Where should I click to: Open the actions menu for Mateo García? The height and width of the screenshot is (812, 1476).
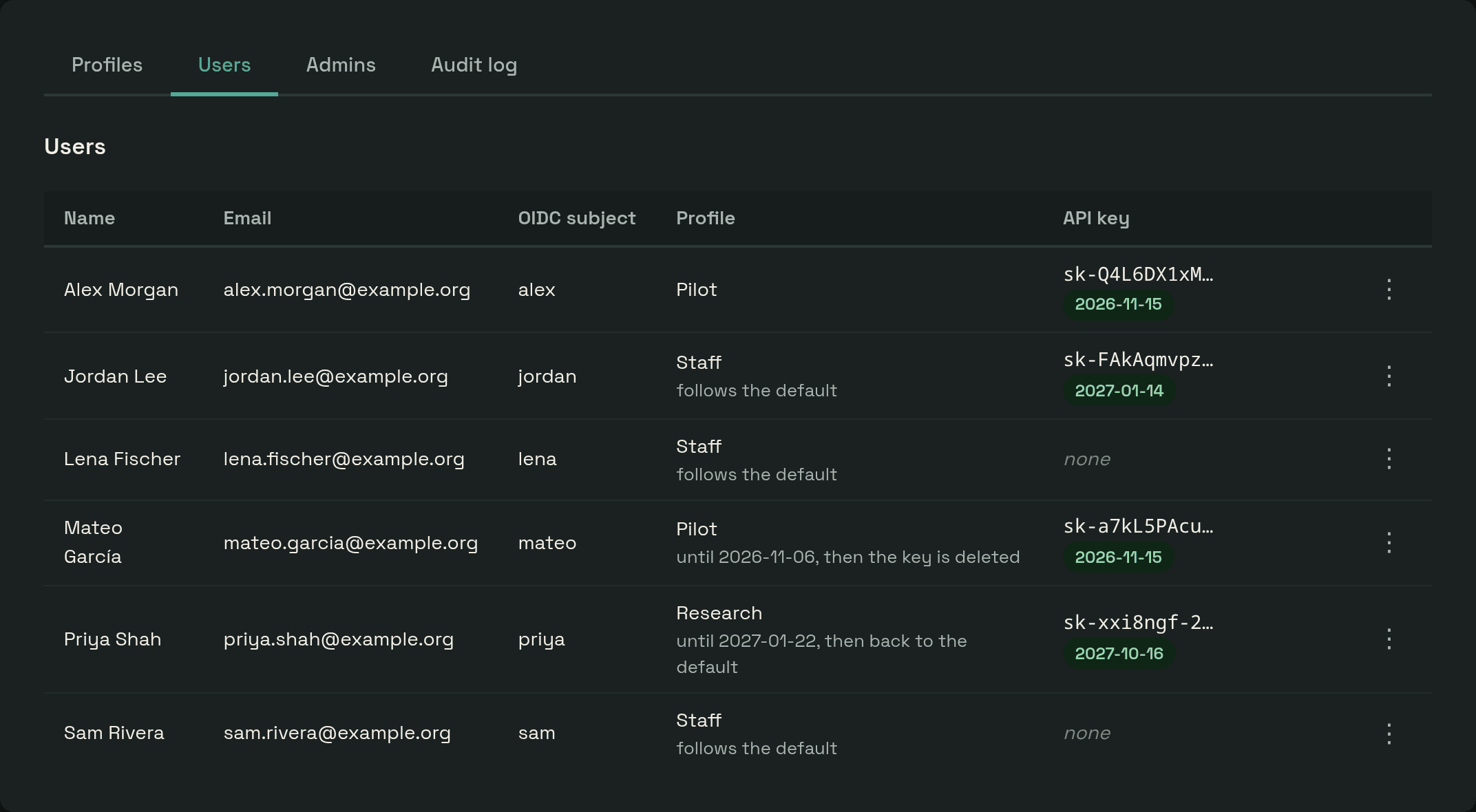1389,543
